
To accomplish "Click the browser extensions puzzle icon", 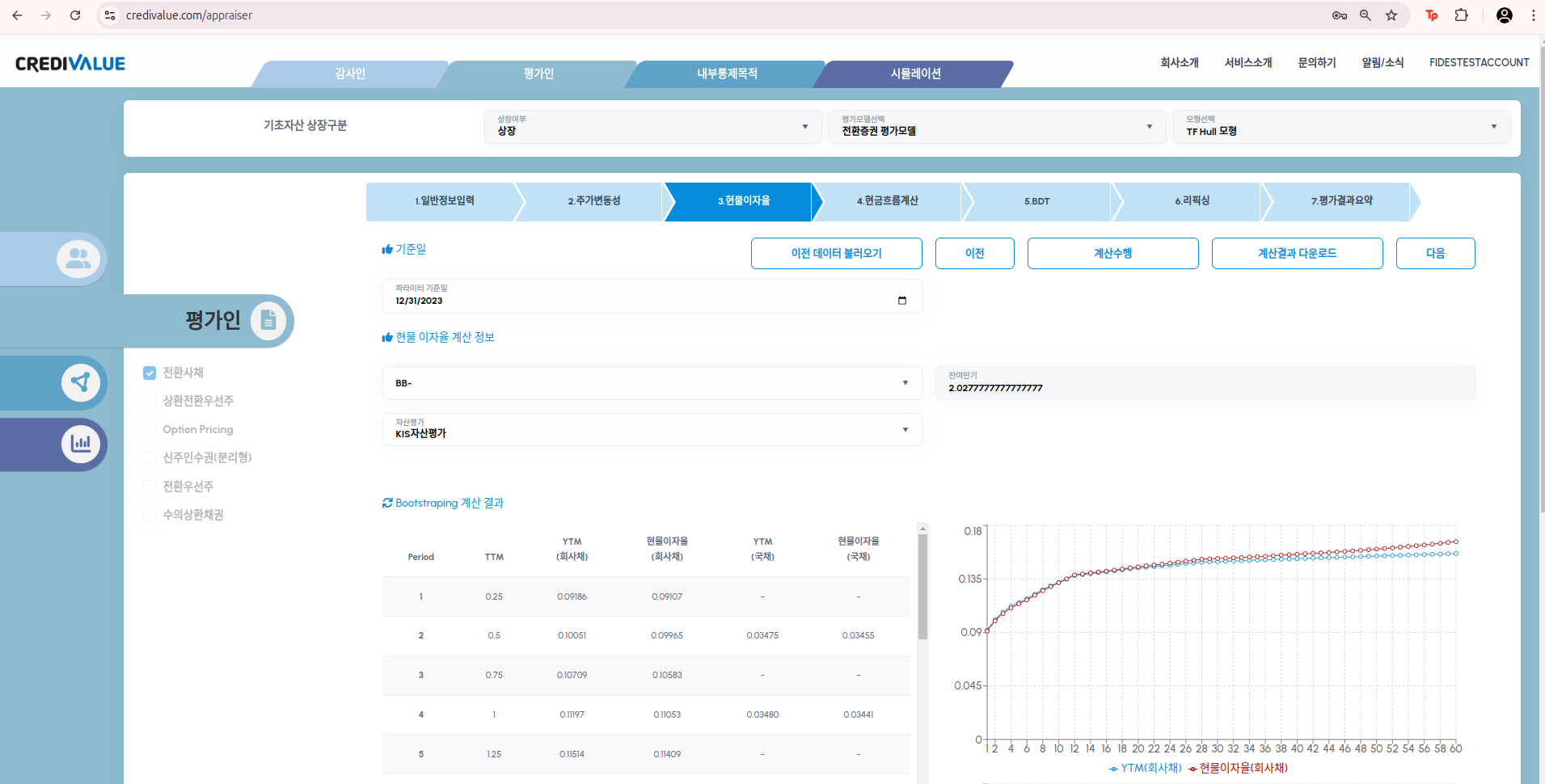I will pyautogui.click(x=1461, y=15).
